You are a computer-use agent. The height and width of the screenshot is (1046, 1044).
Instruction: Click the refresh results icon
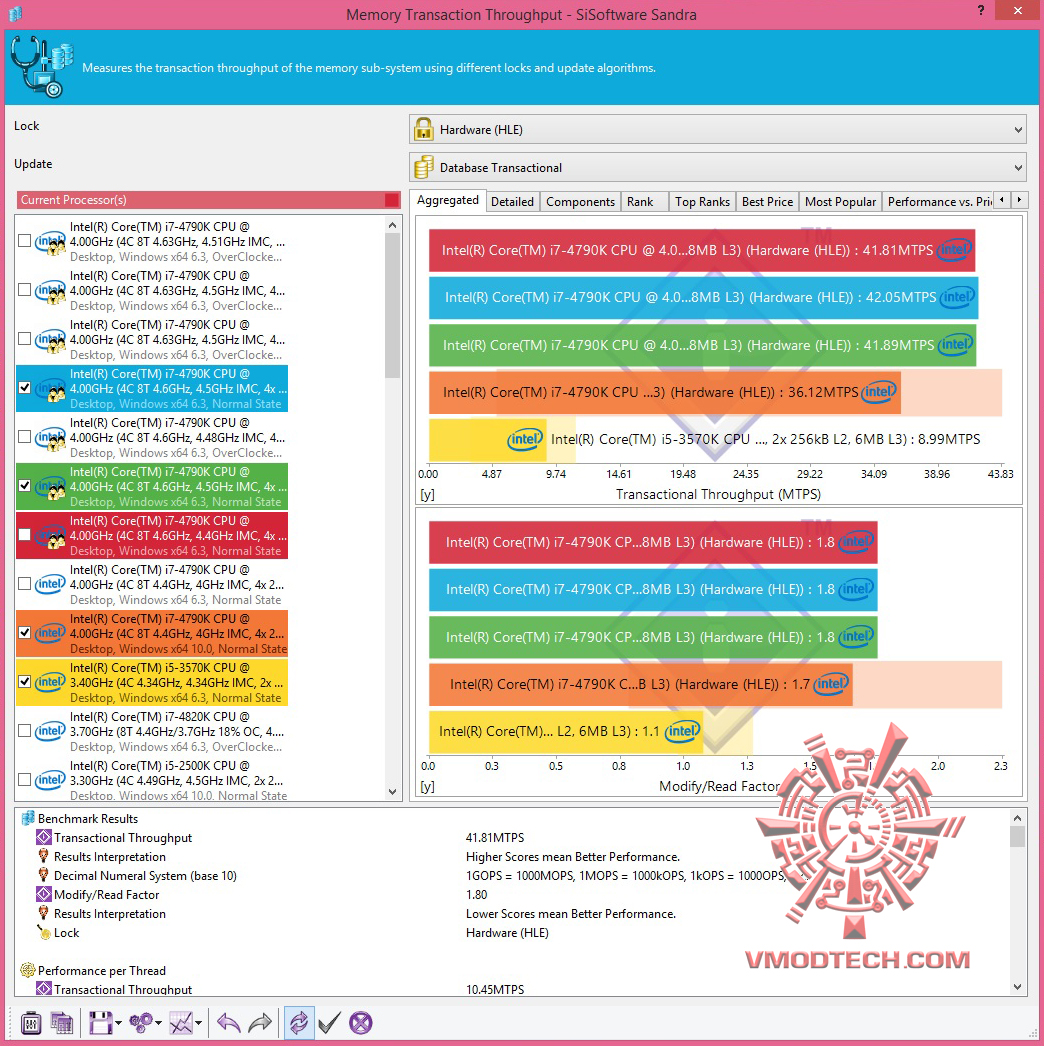coord(299,1023)
